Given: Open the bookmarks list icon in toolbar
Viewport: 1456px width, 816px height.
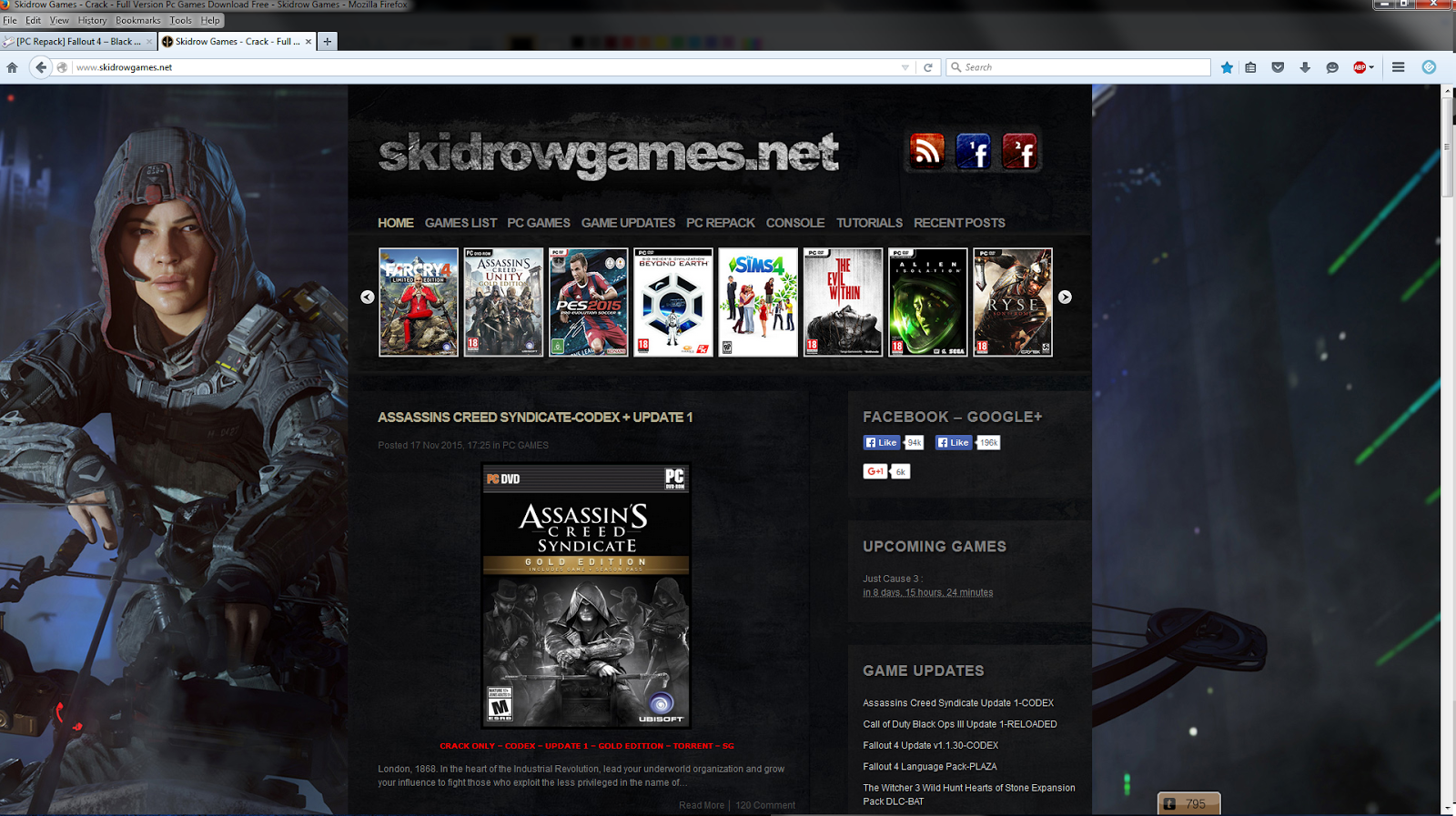Looking at the screenshot, I should [x=1251, y=67].
